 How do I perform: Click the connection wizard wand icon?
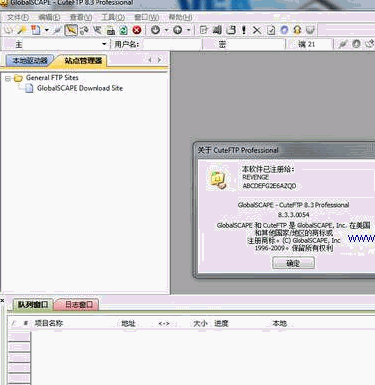[x=22, y=30]
